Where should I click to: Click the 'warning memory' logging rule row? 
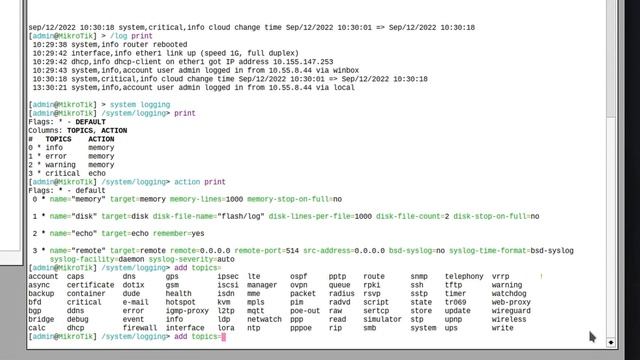(x=71, y=164)
